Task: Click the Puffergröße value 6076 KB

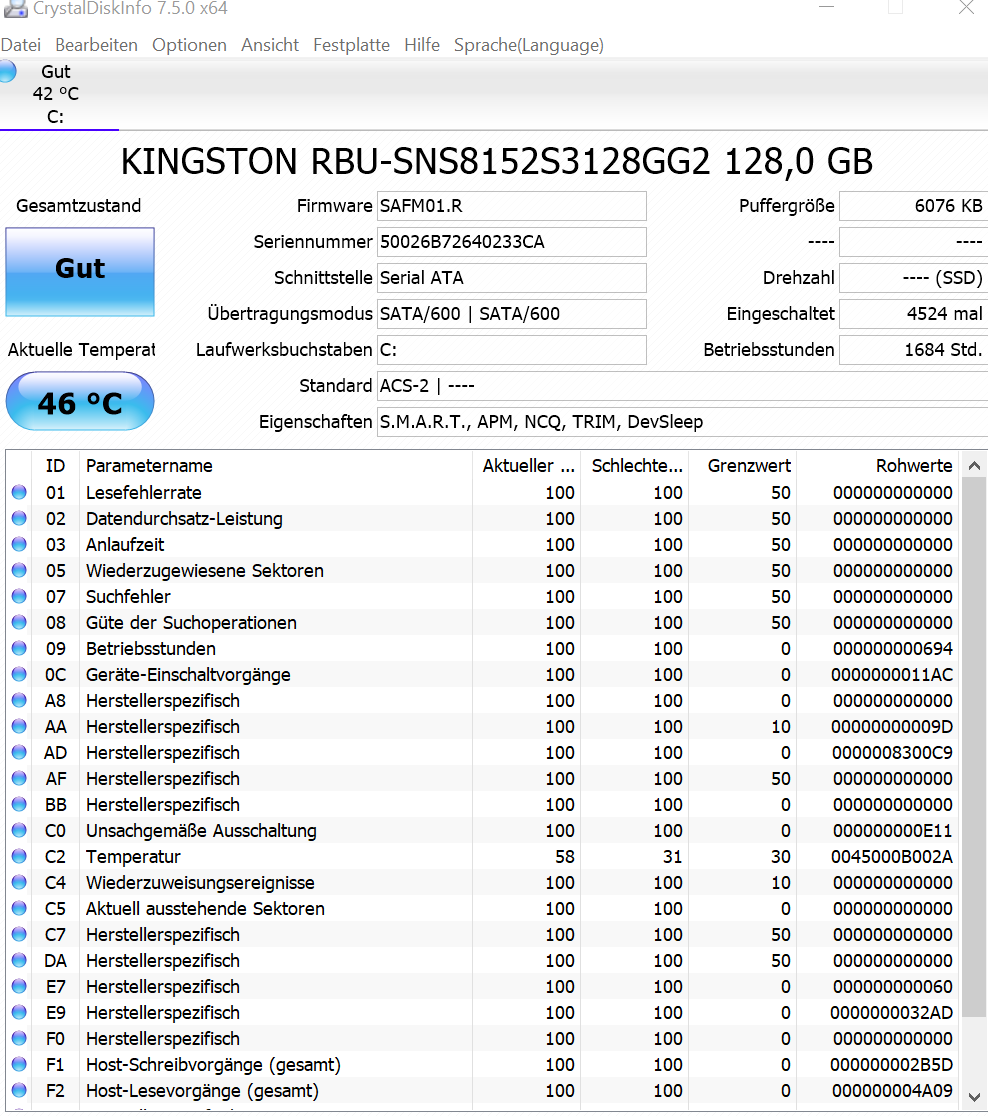Action: [913, 206]
